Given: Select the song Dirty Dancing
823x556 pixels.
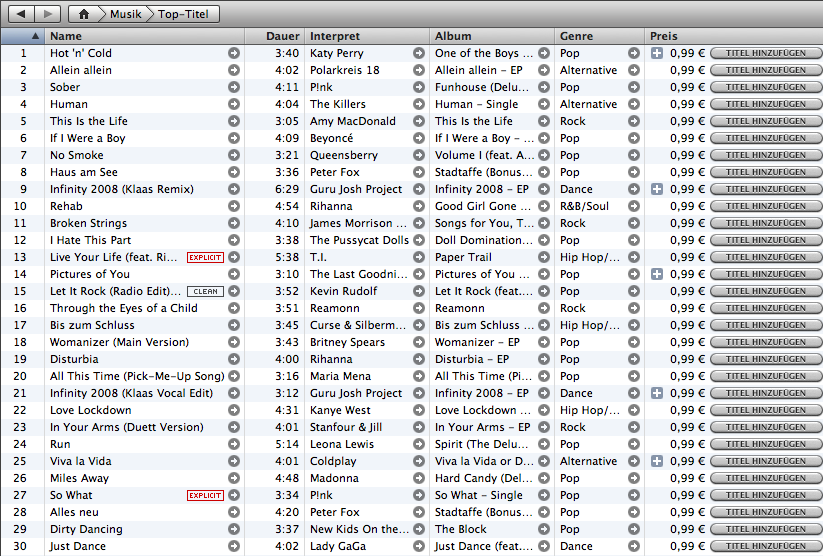Looking at the screenshot, I should click(x=86, y=529).
